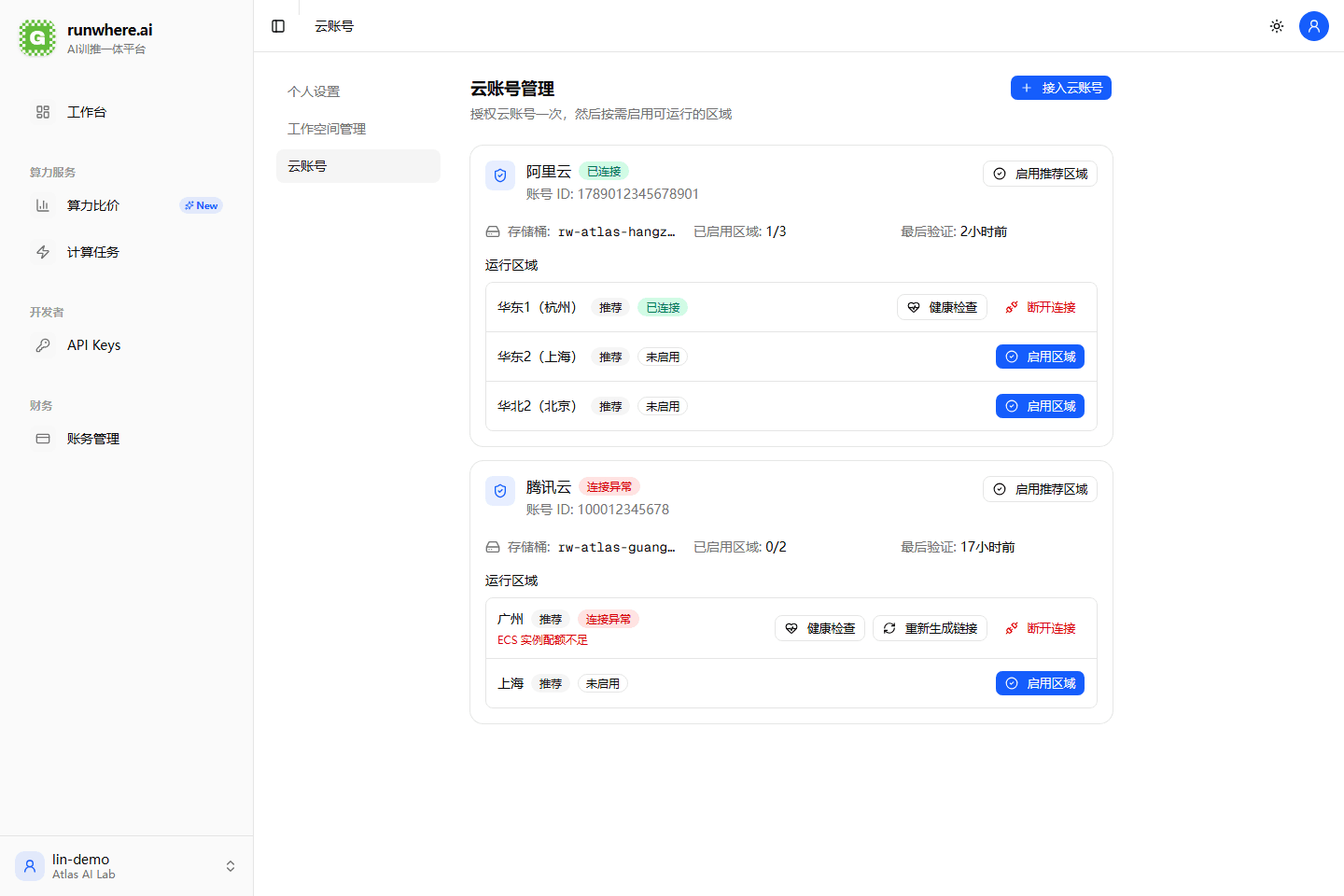Screen dimensions: 1344x896
Task: Click the 腾讯云 shield icon
Action: pos(500,491)
